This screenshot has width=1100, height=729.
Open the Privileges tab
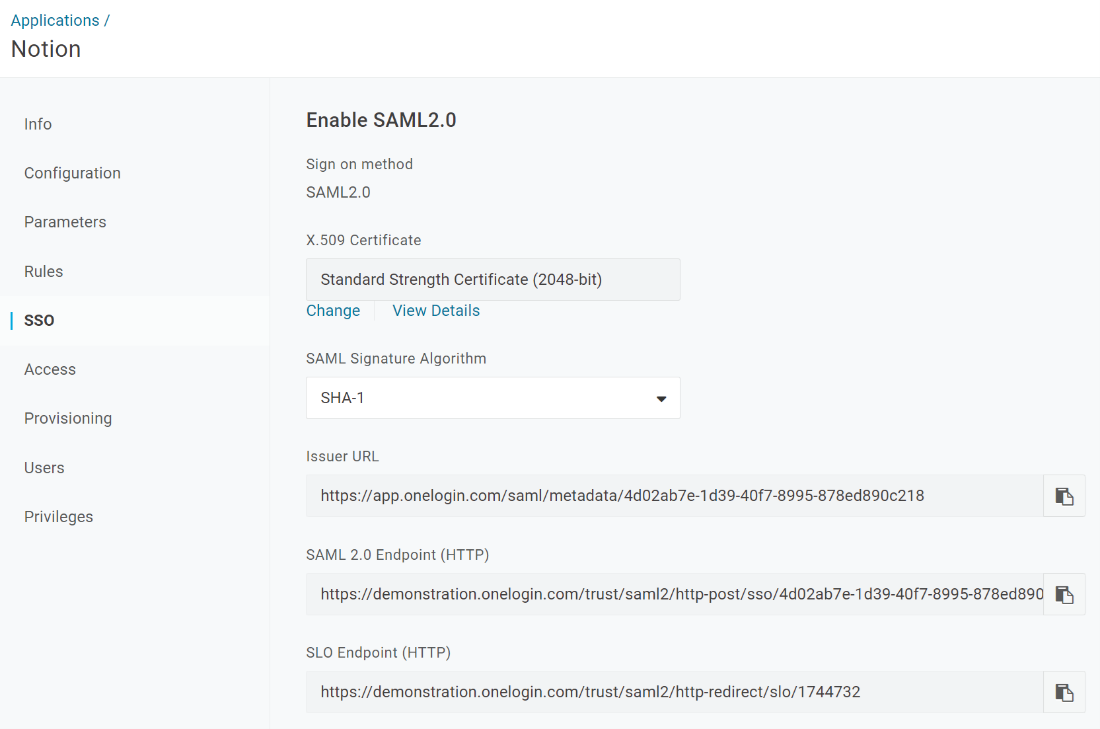click(58, 517)
